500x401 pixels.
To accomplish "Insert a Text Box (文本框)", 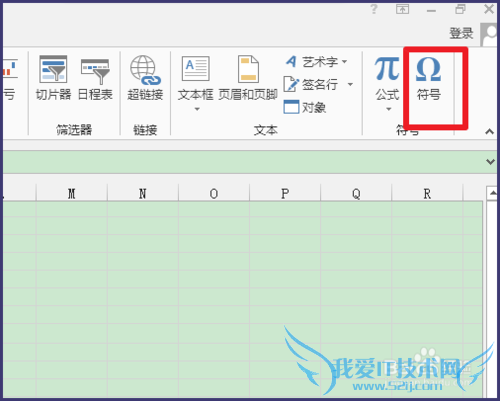I will (196, 78).
